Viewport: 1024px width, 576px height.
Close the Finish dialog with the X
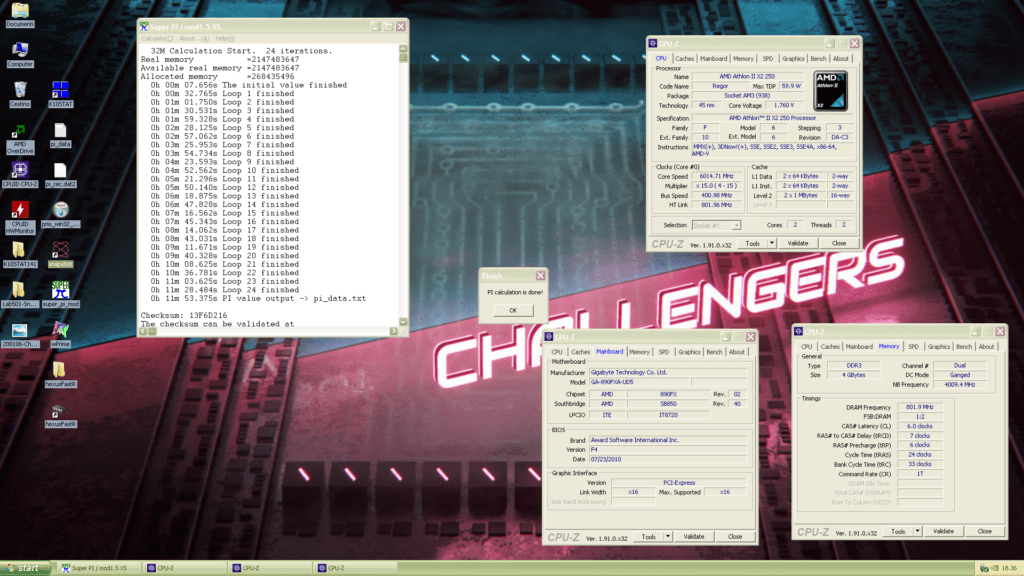(540, 276)
